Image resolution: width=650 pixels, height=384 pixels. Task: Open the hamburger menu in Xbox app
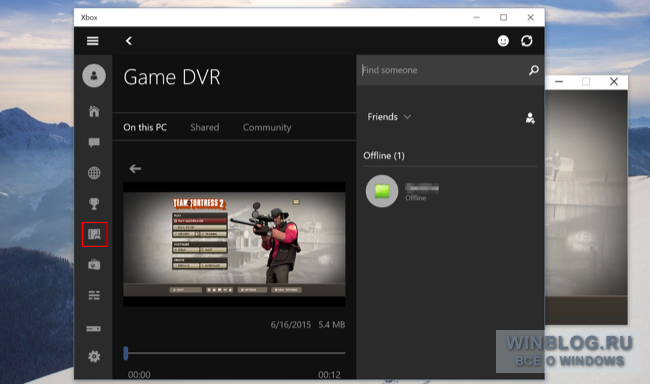tap(92, 41)
